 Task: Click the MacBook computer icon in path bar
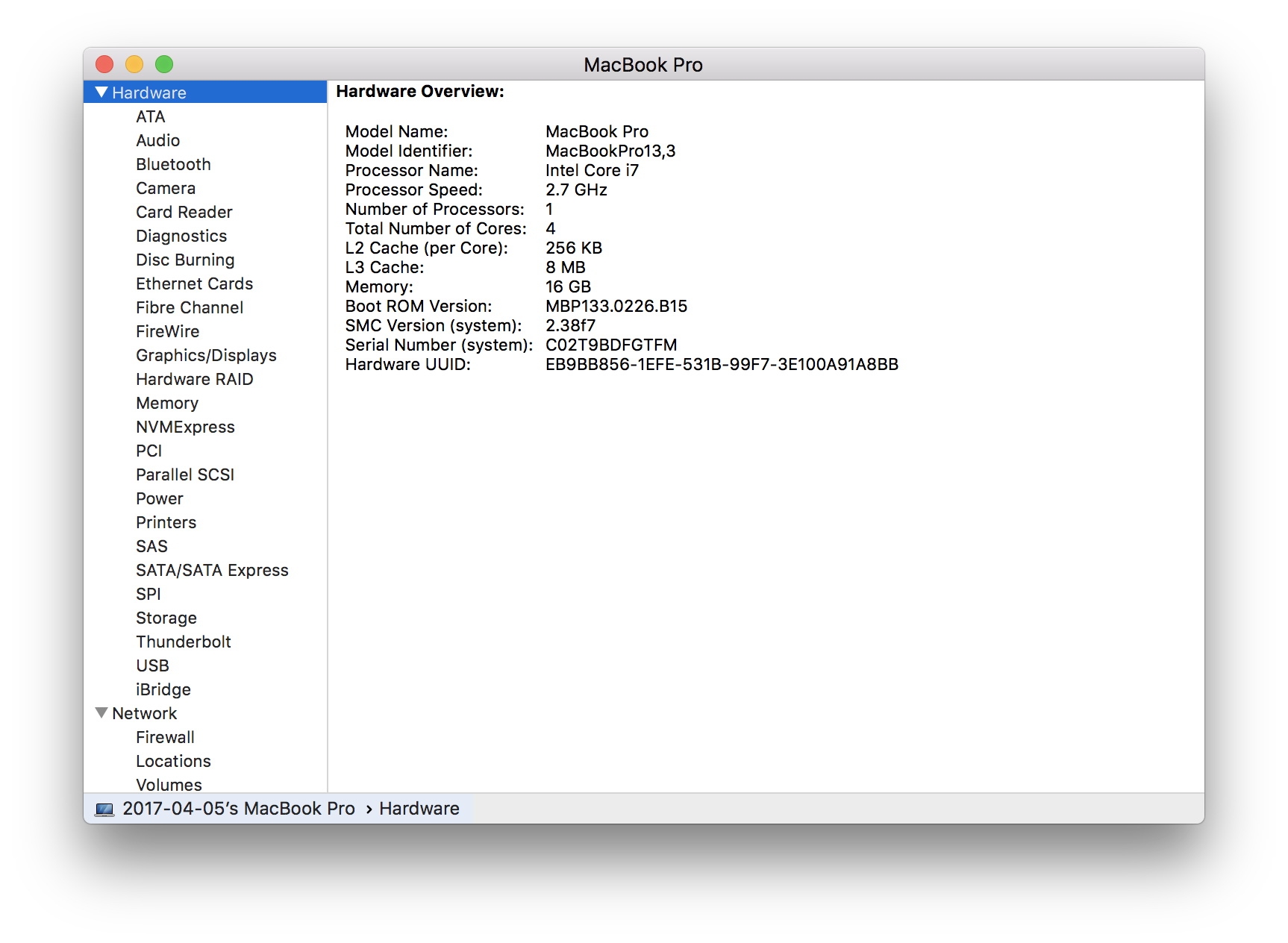104,809
